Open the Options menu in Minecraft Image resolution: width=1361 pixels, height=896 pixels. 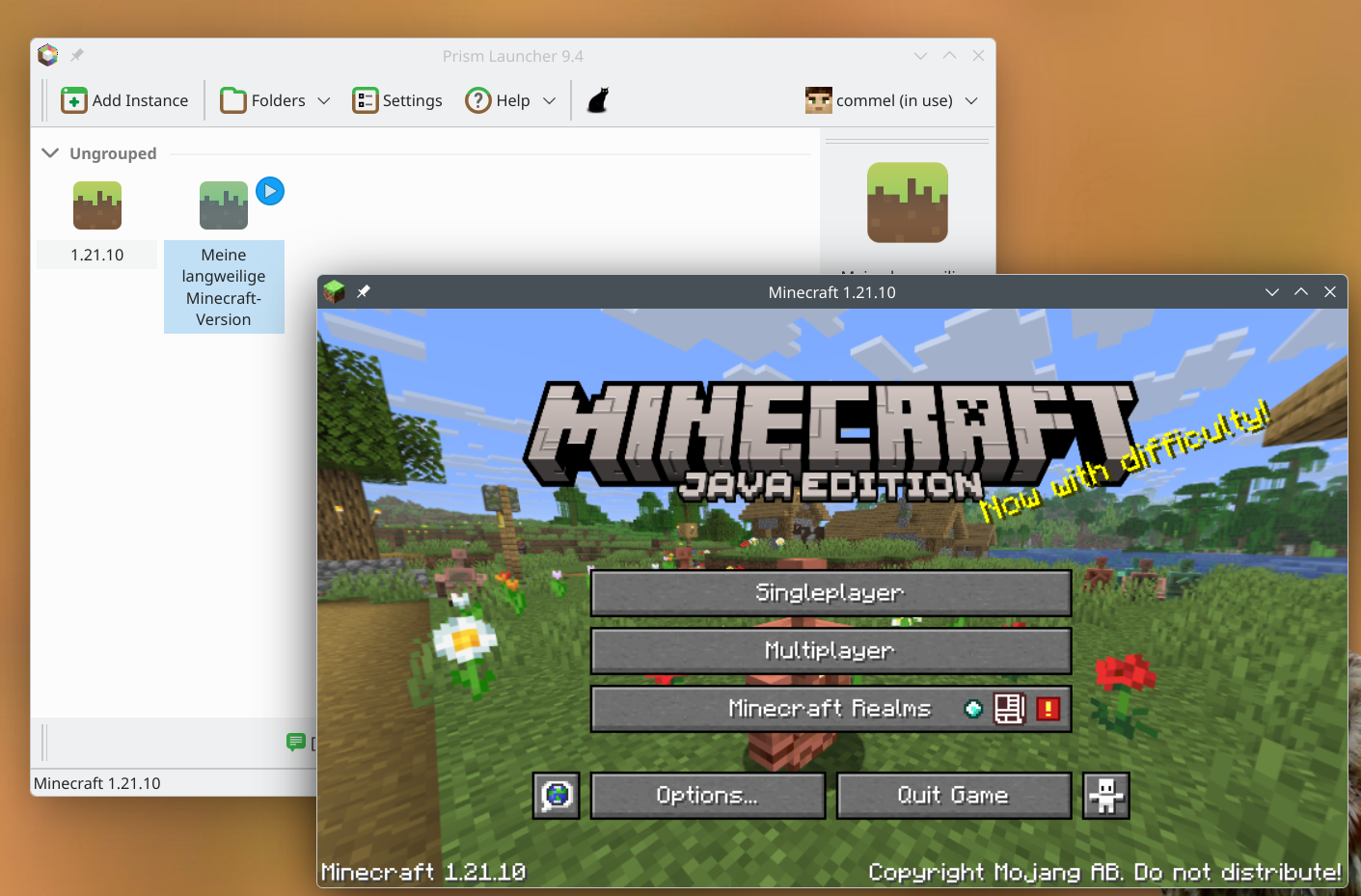pyautogui.click(x=707, y=795)
